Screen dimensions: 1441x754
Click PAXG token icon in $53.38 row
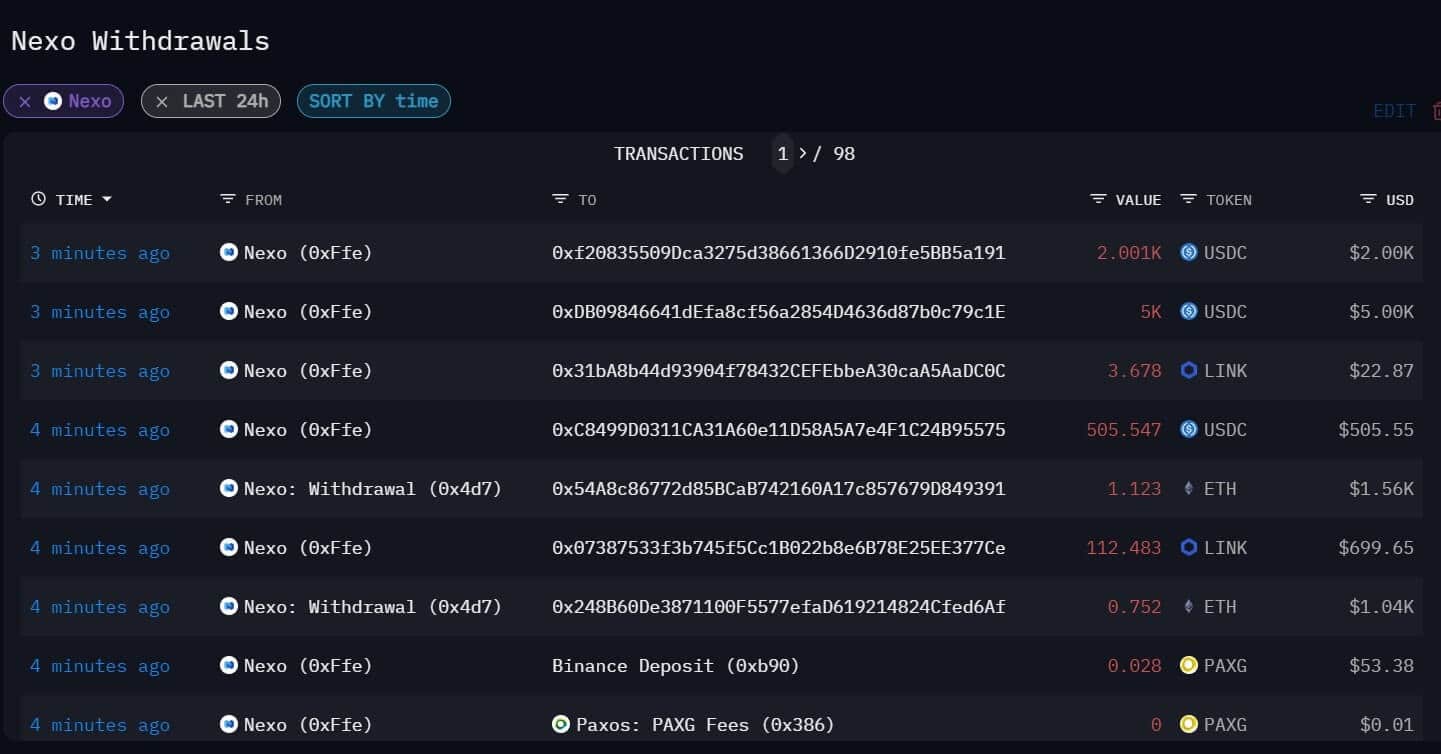[1188, 666]
